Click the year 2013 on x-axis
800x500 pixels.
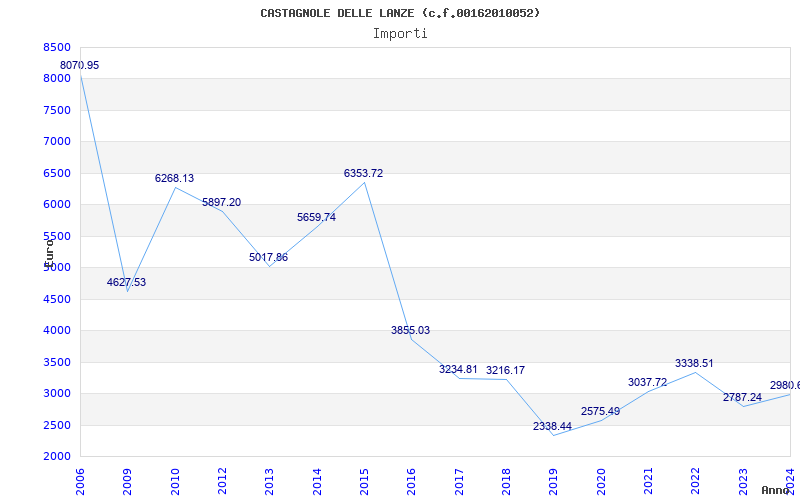coord(269,482)
